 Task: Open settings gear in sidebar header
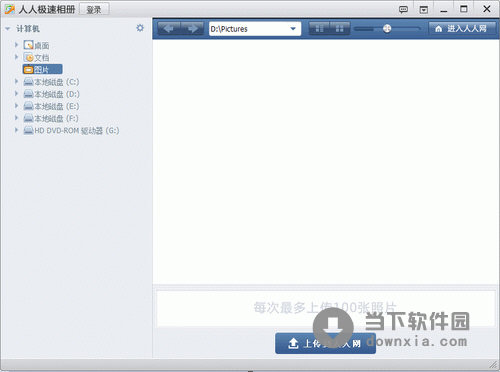[140, 28]
